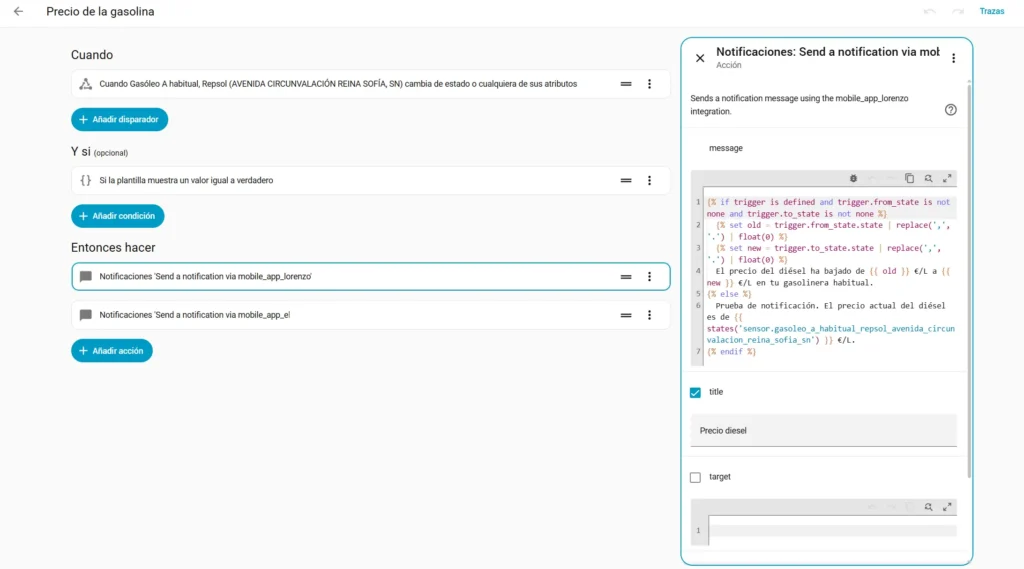Viewport: 1024px width, 569px height.
Task: Open the three-dot menu of the condition row
Action: [x=649, y=180]
